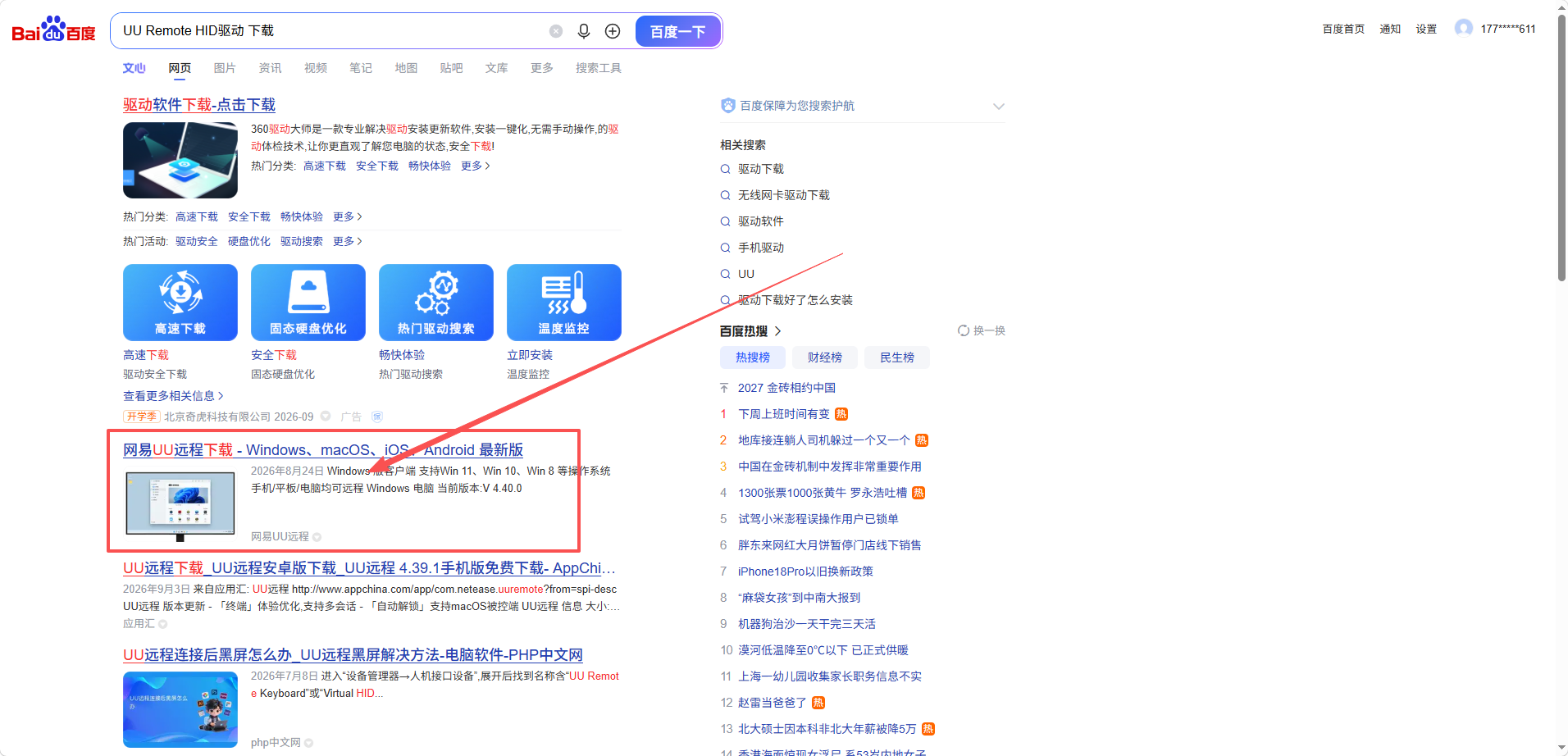Open 网易UU远程下载 result title
The image size is (1568, 756).
pyautogui.click(x=323, y=450)
